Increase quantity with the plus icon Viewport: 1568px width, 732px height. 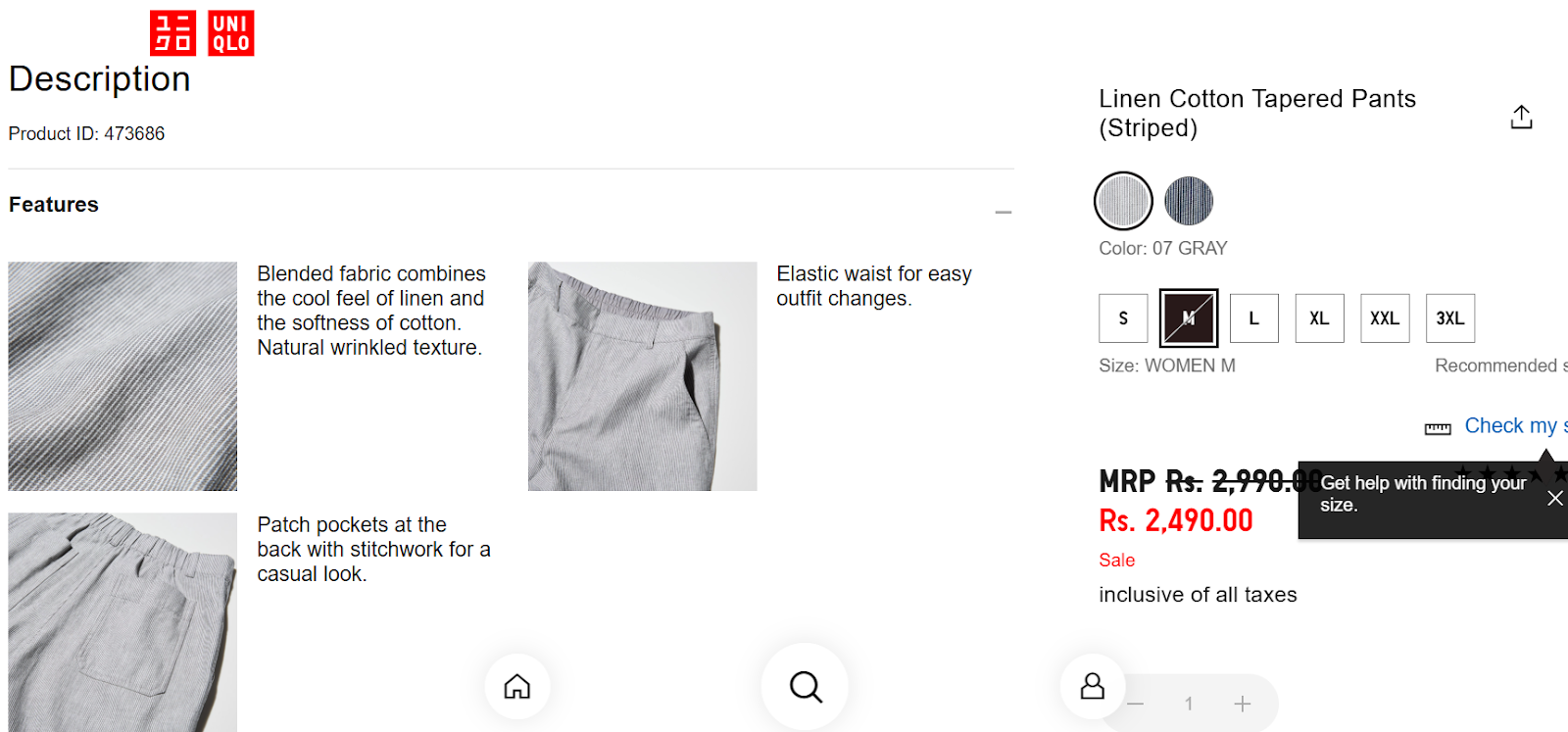pos(1242,703)
